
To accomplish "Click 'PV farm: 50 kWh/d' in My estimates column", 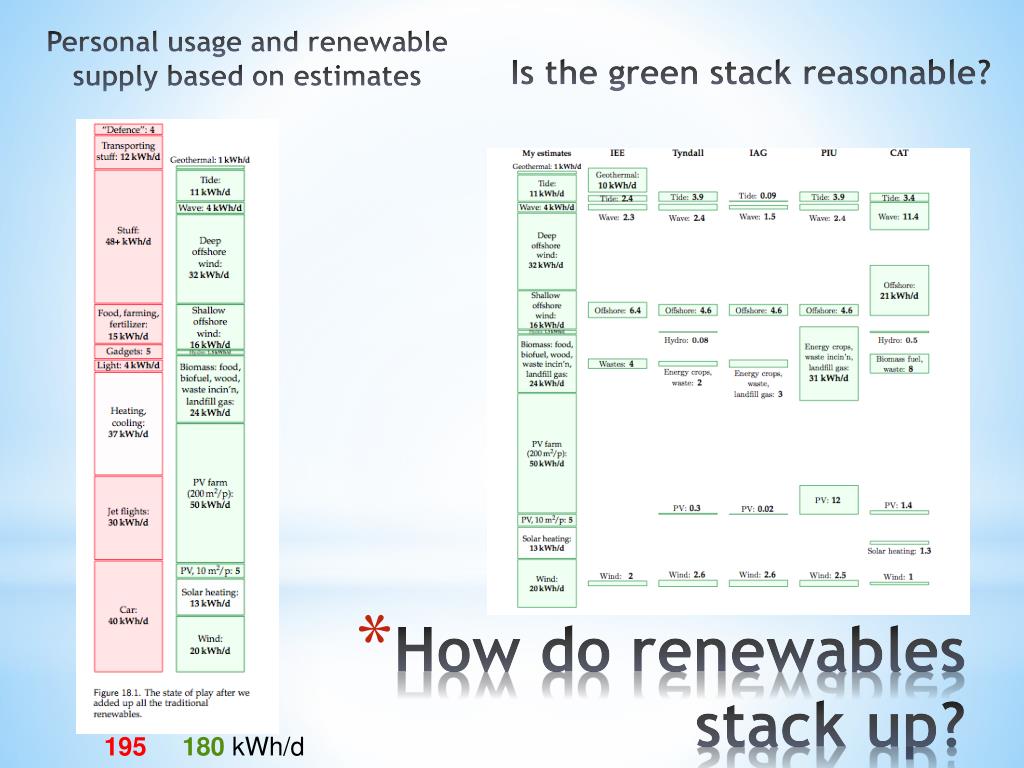I will click(x=547, y=453).
